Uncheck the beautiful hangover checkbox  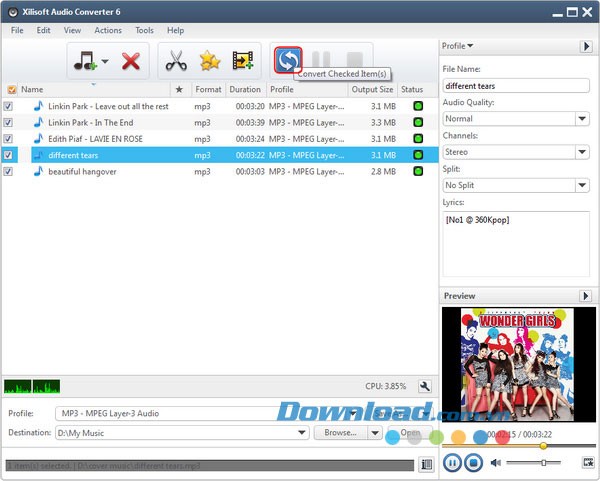click(x=8, y=171)
